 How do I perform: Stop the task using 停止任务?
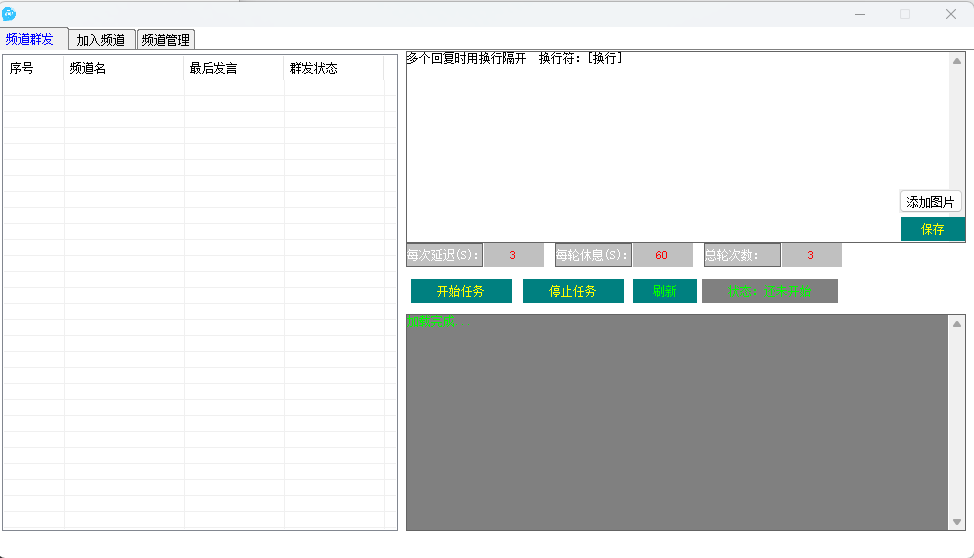tap(573, 291)
